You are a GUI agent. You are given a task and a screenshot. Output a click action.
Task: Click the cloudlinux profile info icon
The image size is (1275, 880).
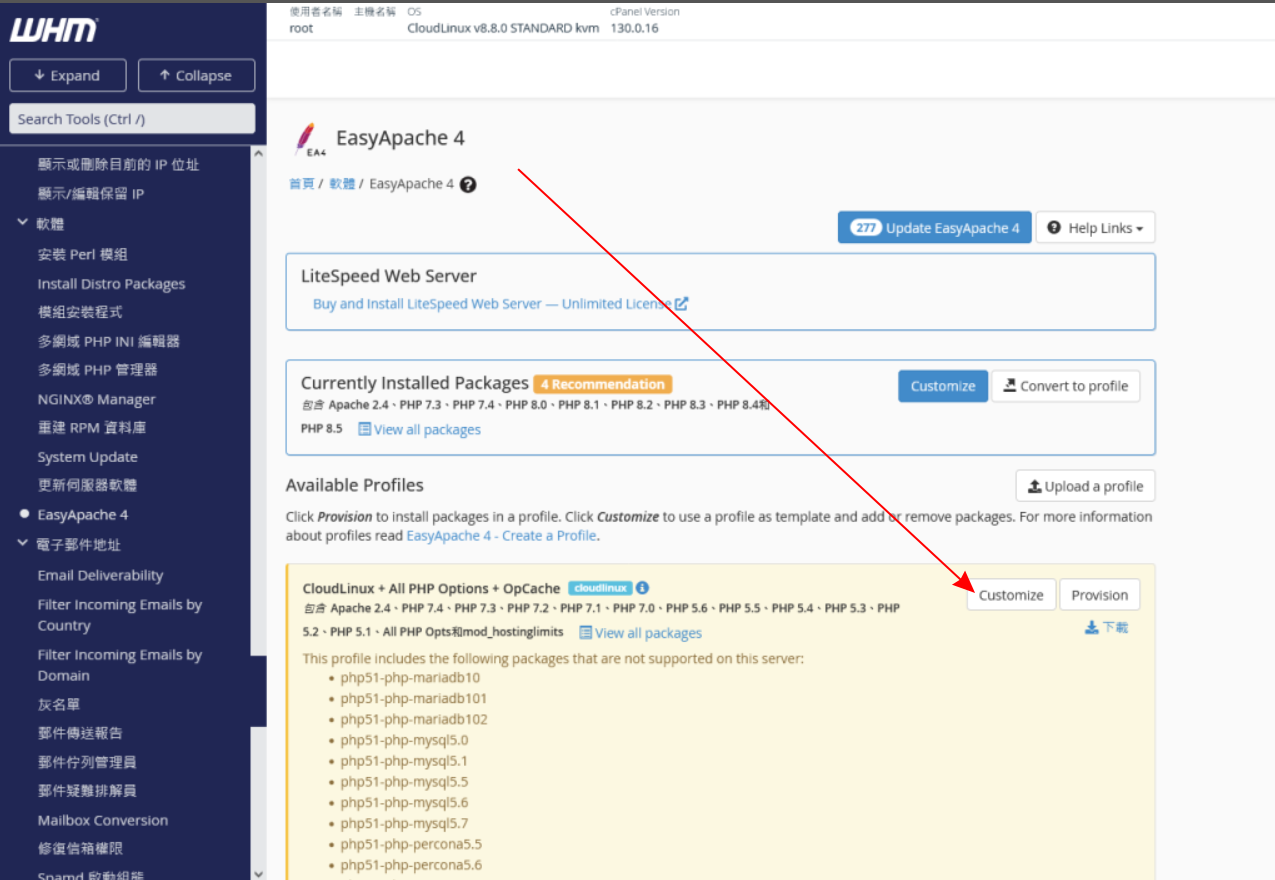coord(642,588)
